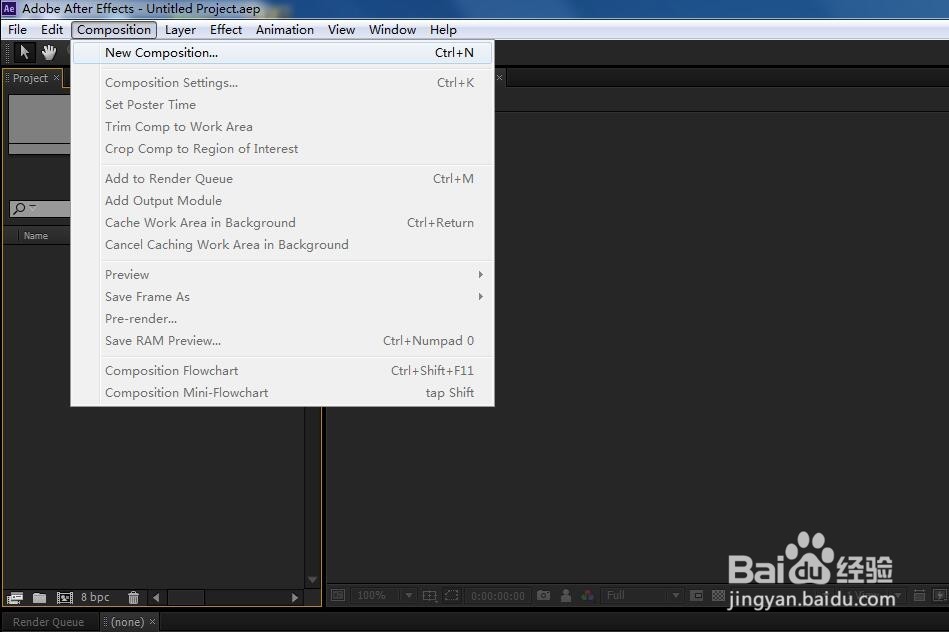
Task: Select Trim Comp to Work Area
Action: pyautogui.click(x=283, y=127)
